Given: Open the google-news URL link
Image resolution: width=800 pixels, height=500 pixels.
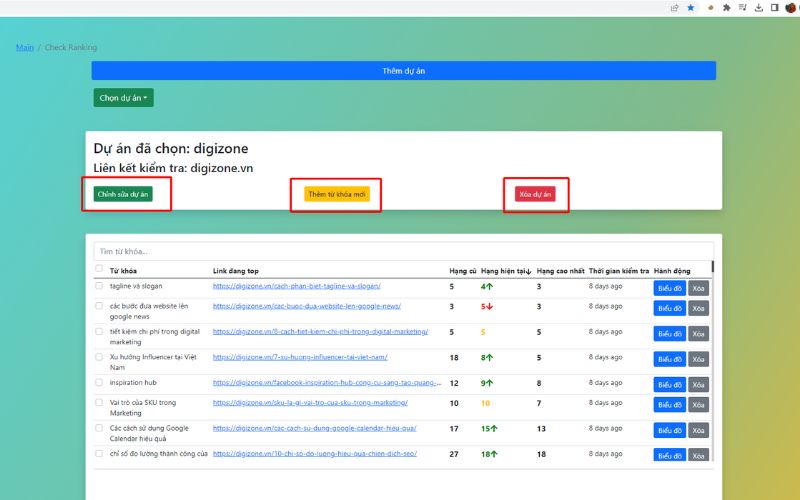Looking at the screenshot, I should point(307,306).
